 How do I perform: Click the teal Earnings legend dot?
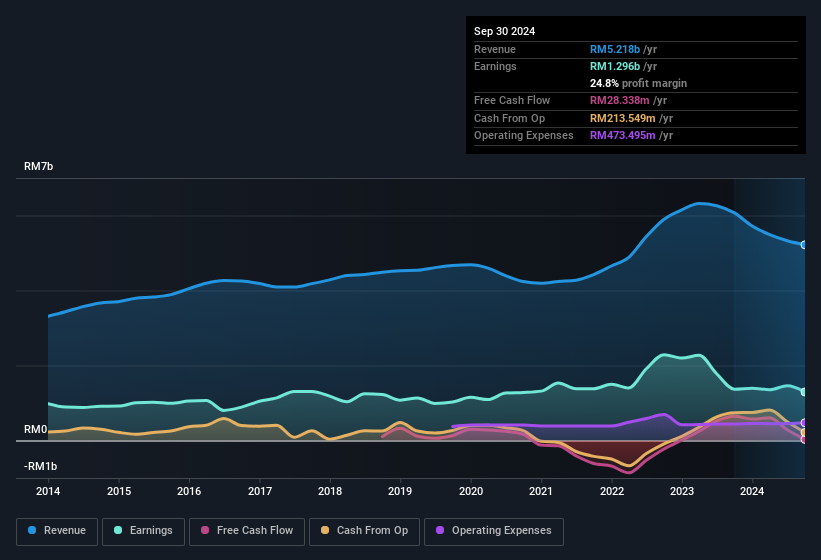pyautogui.click(x=118, y=530)
